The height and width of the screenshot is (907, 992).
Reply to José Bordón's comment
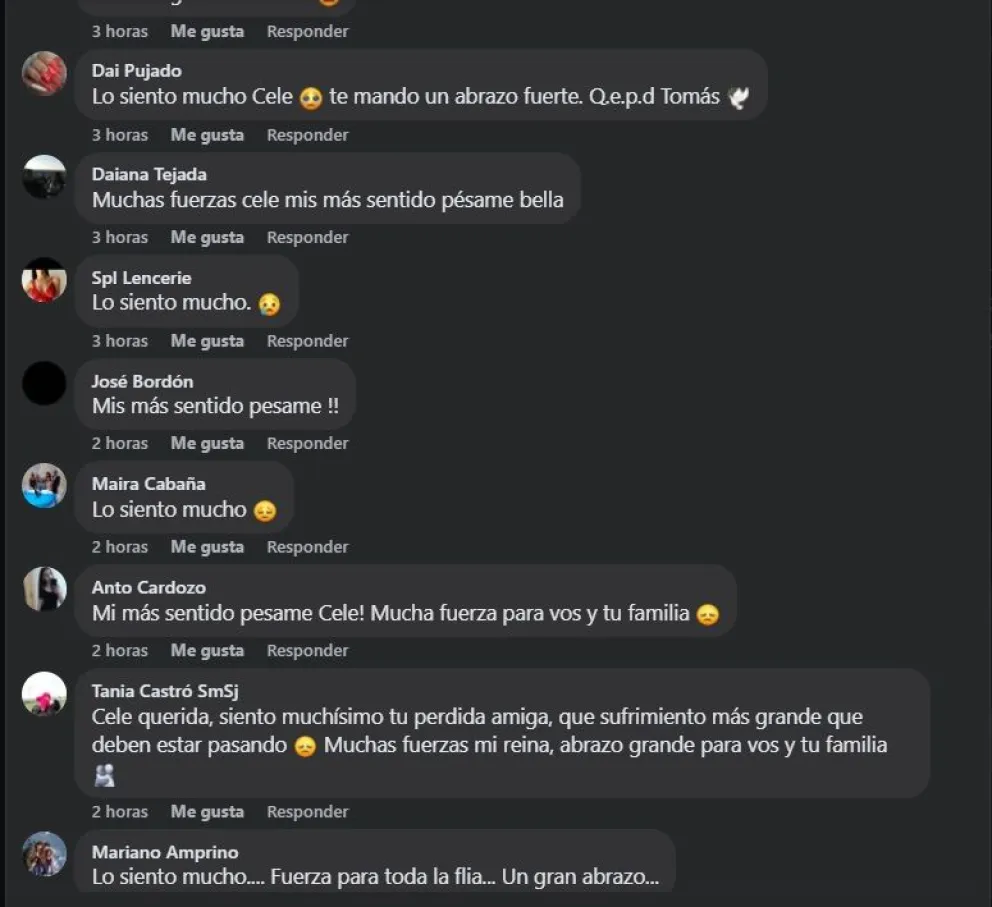pos(307,444)
